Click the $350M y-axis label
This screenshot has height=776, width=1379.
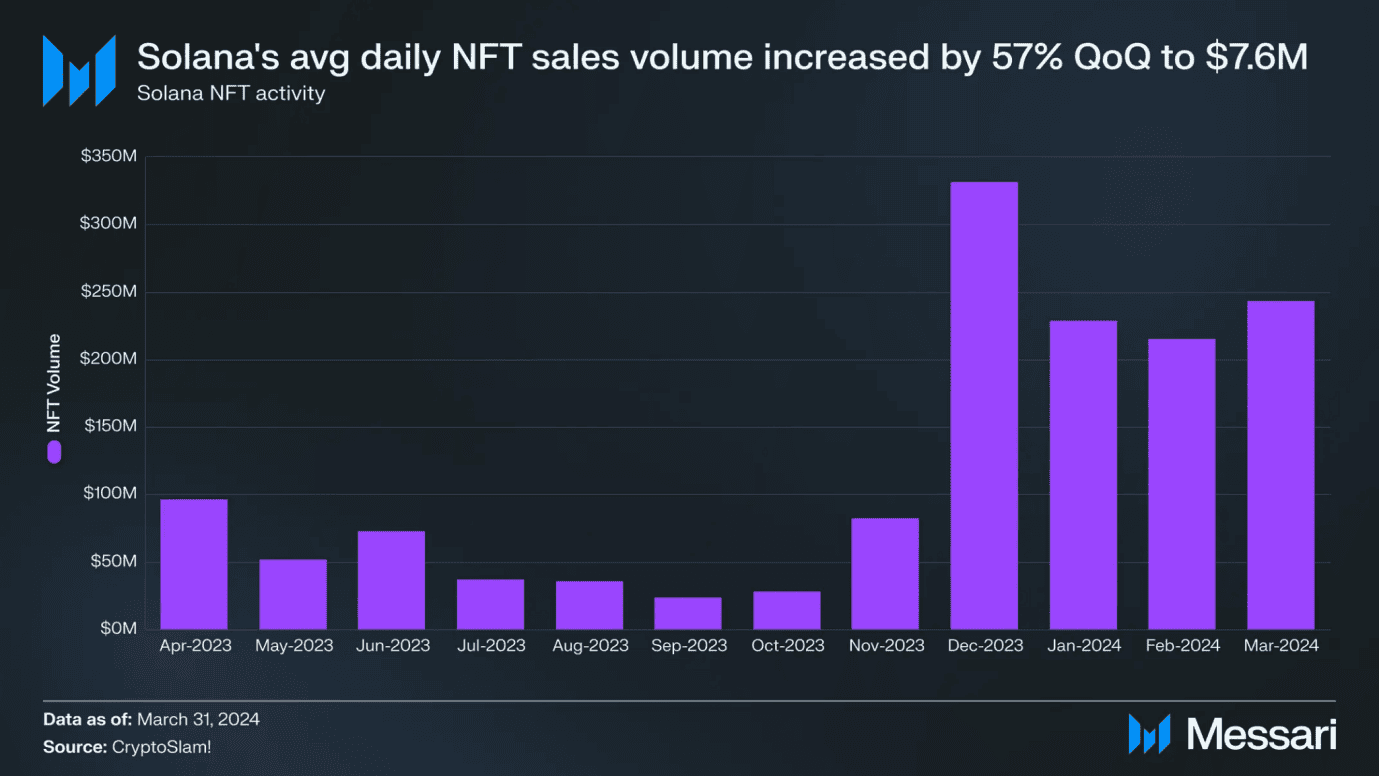pyautogui.click(x=108, y=157)
